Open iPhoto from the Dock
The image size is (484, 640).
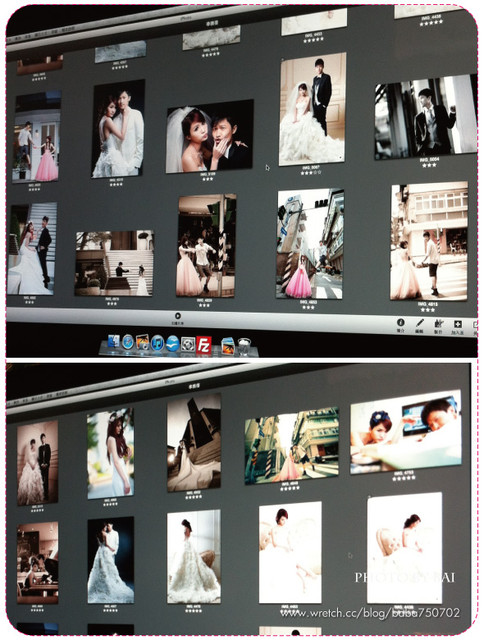tap(142, 342)
